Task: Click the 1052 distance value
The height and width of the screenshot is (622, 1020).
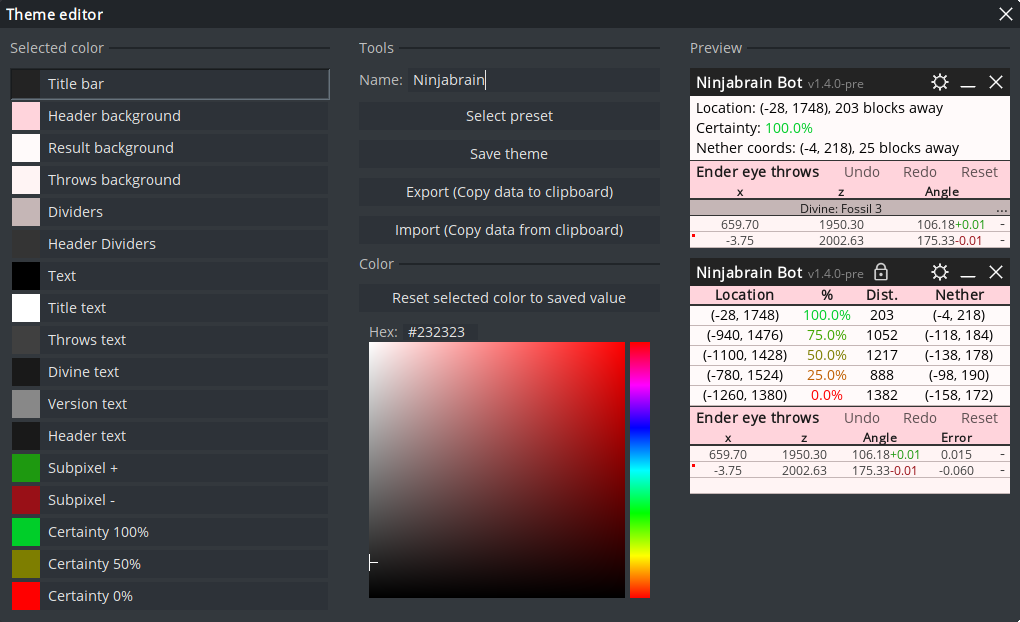Action: click(x=882, y=335)
